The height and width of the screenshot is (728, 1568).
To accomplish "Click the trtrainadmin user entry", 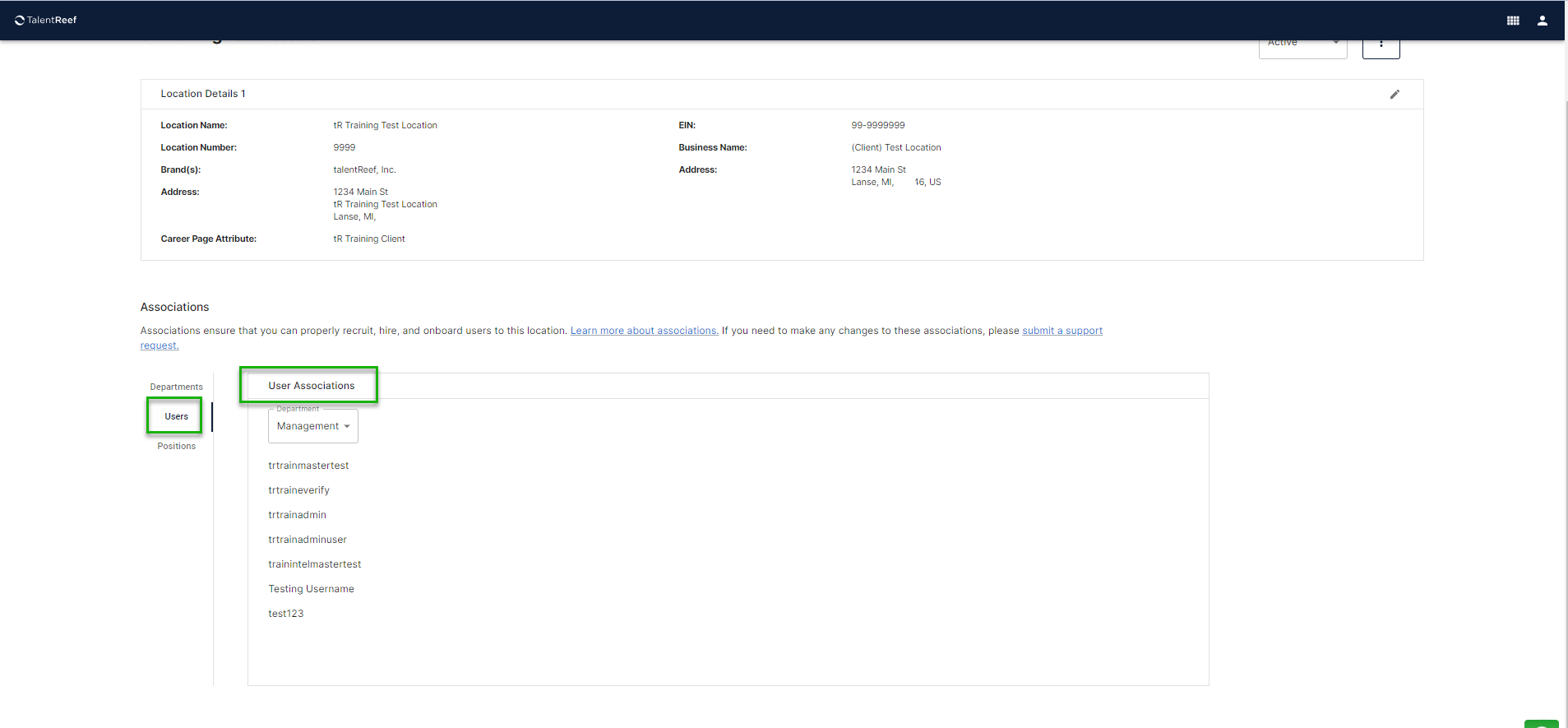I will (297, 515).
